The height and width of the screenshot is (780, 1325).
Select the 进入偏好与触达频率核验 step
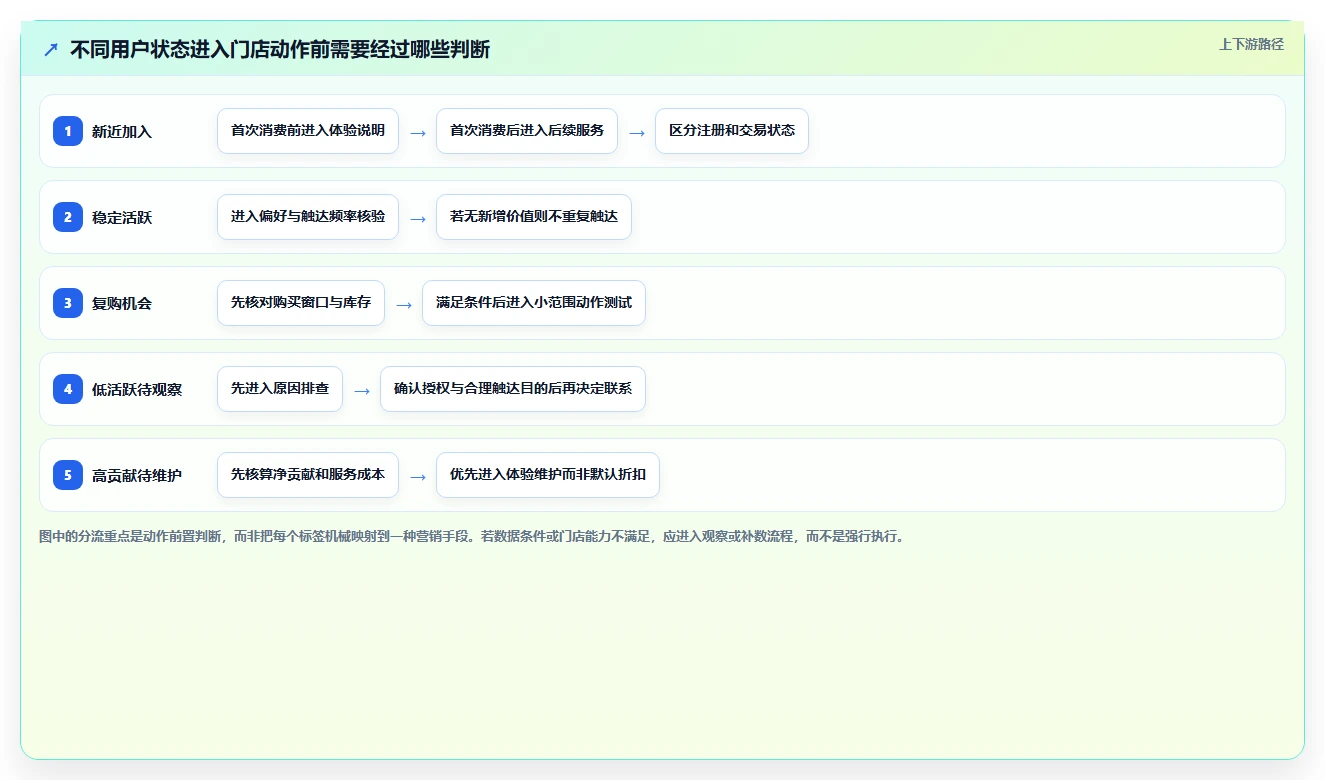(x=308, y=217)
